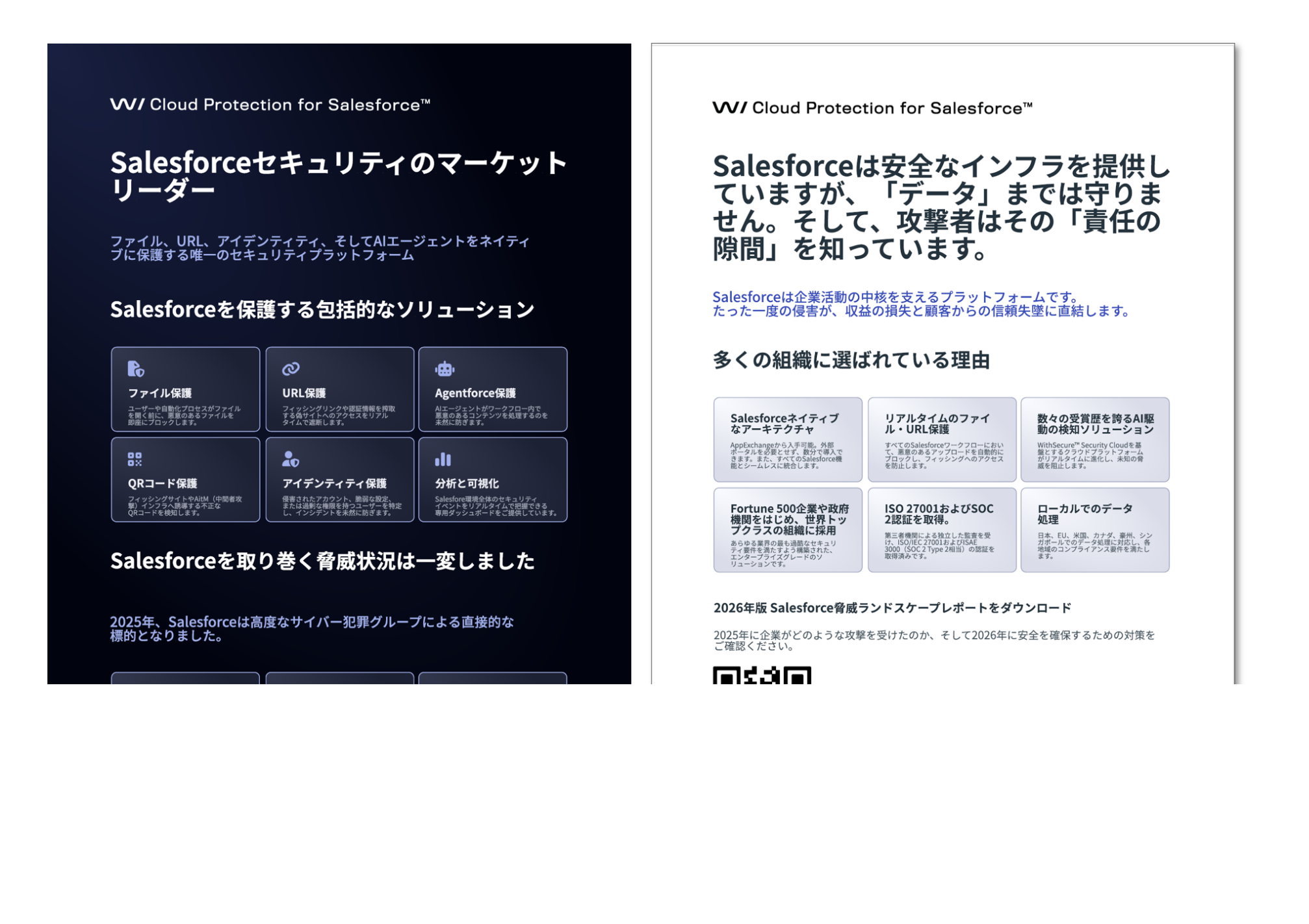
Task: Click the Salesforceは企業活動の中核を支える blue paragraph
Action: tap(922, 304)
